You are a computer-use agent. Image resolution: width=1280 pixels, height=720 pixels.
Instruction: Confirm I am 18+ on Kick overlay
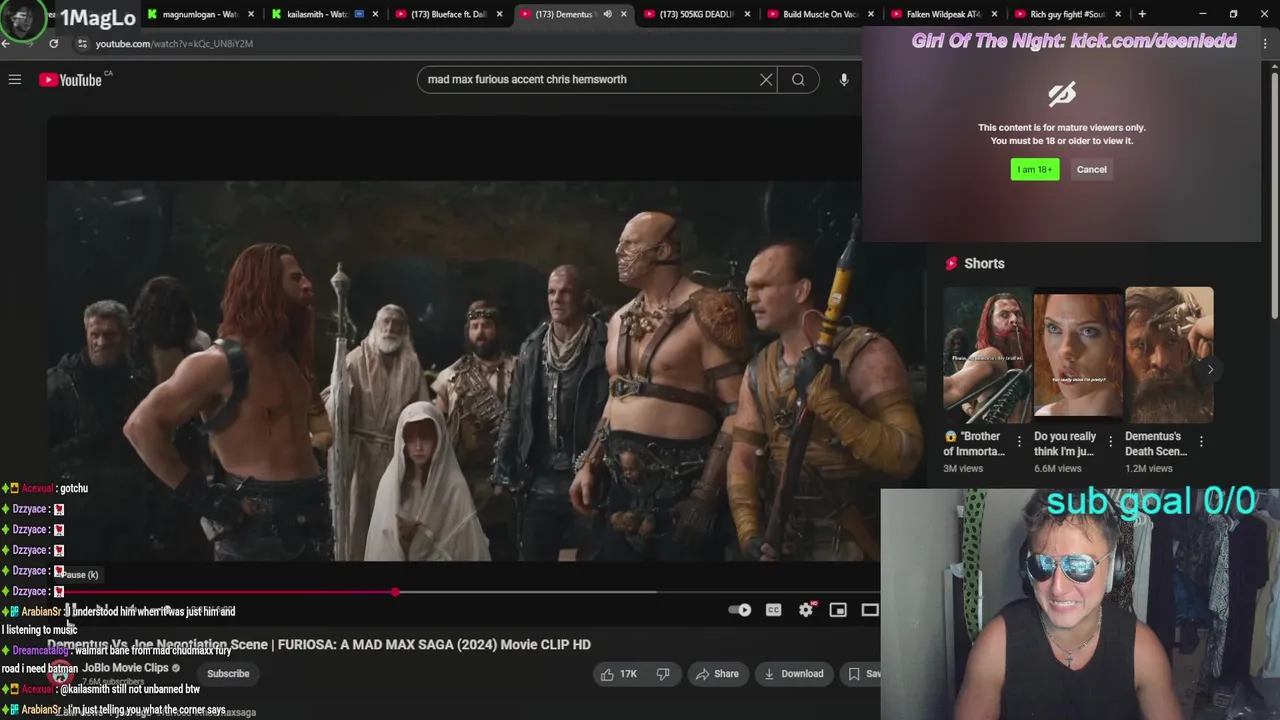point(1035,169)
